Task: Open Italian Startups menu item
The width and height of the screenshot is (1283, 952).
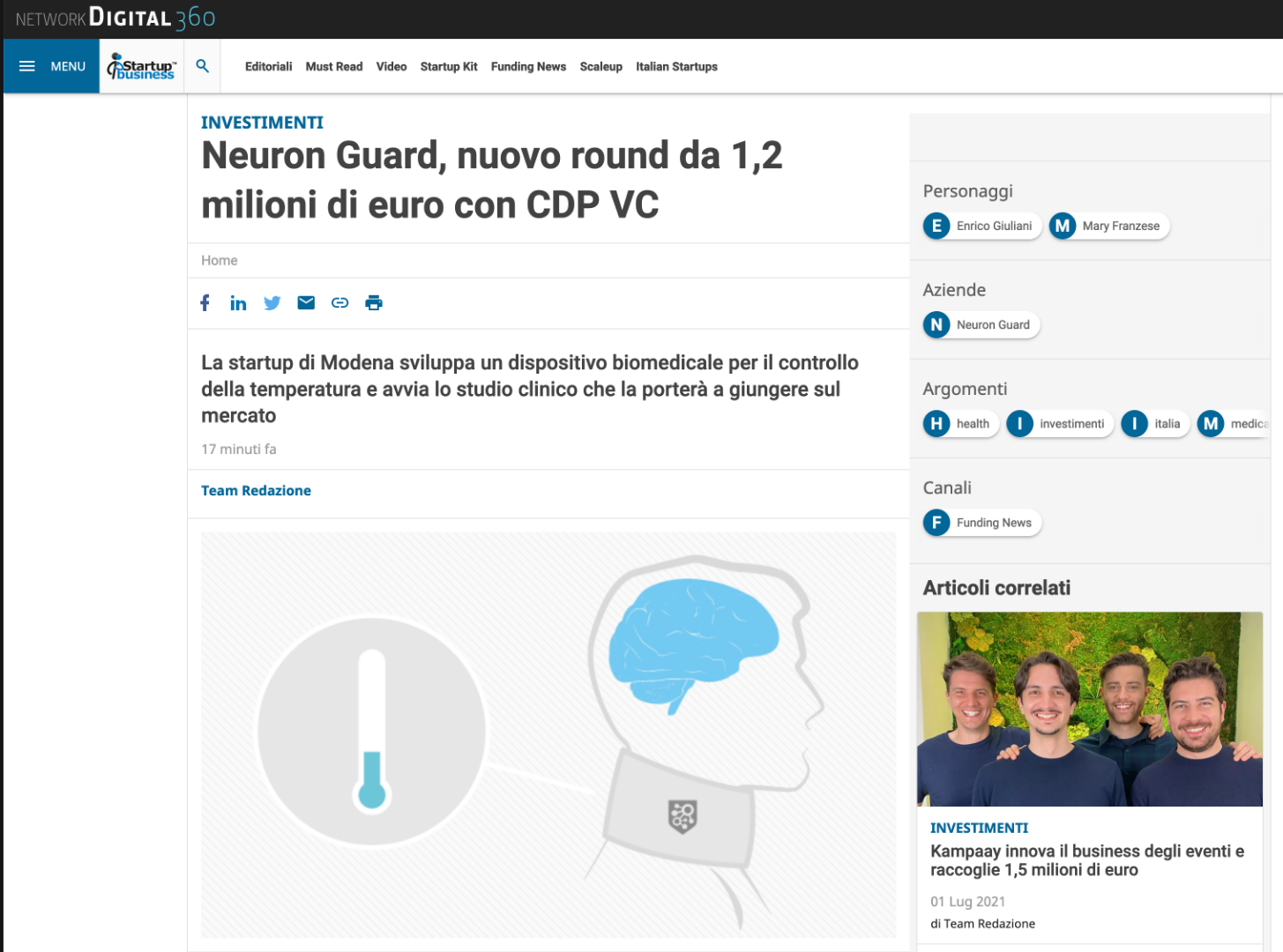Action: (x=676, y=66)
